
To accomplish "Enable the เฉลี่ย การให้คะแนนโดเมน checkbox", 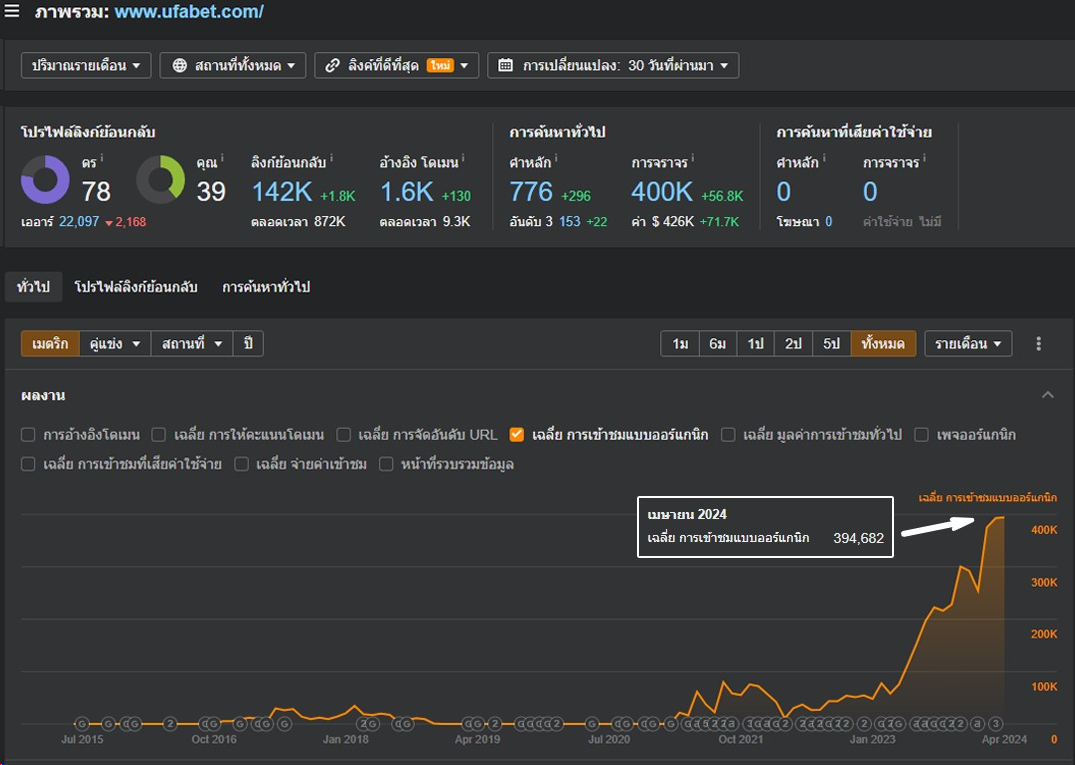I will (x=158, y=435).
